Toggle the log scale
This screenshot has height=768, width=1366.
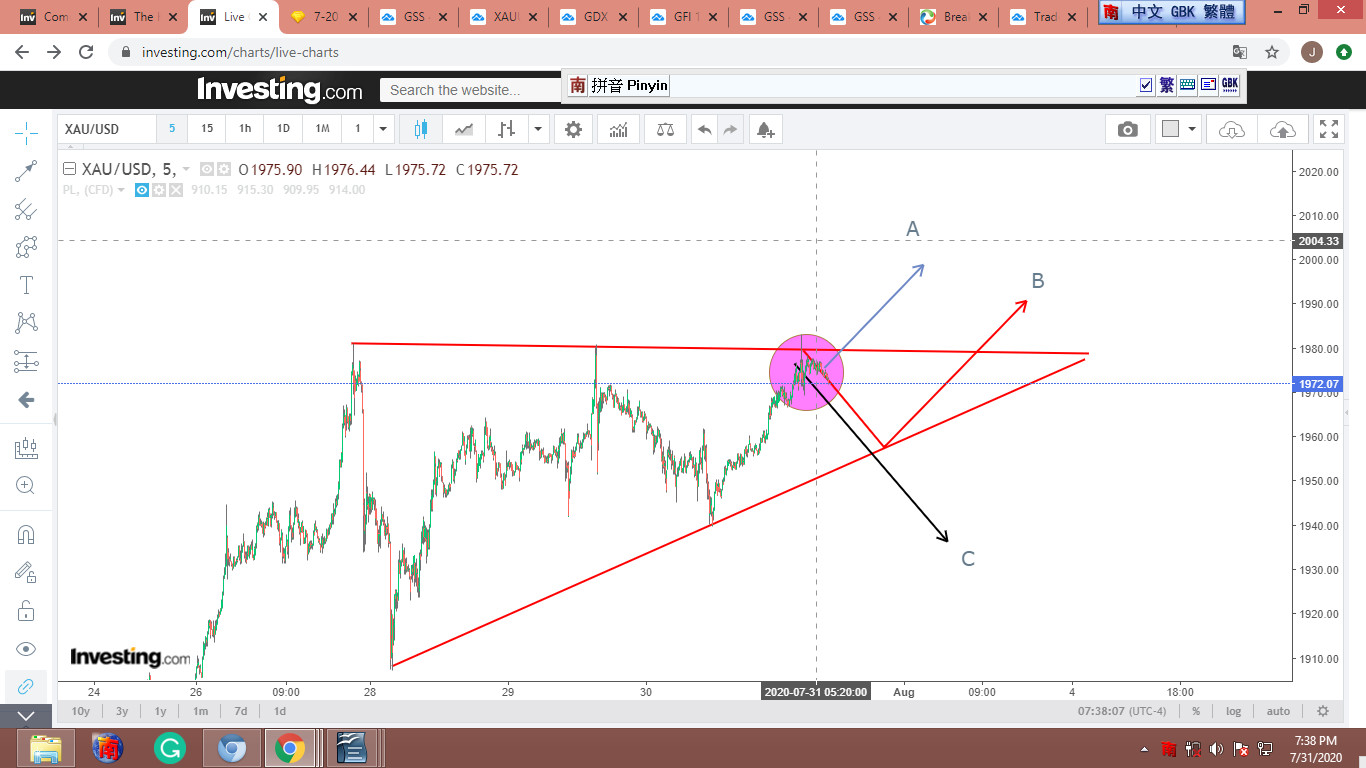tap(1234, 711)
